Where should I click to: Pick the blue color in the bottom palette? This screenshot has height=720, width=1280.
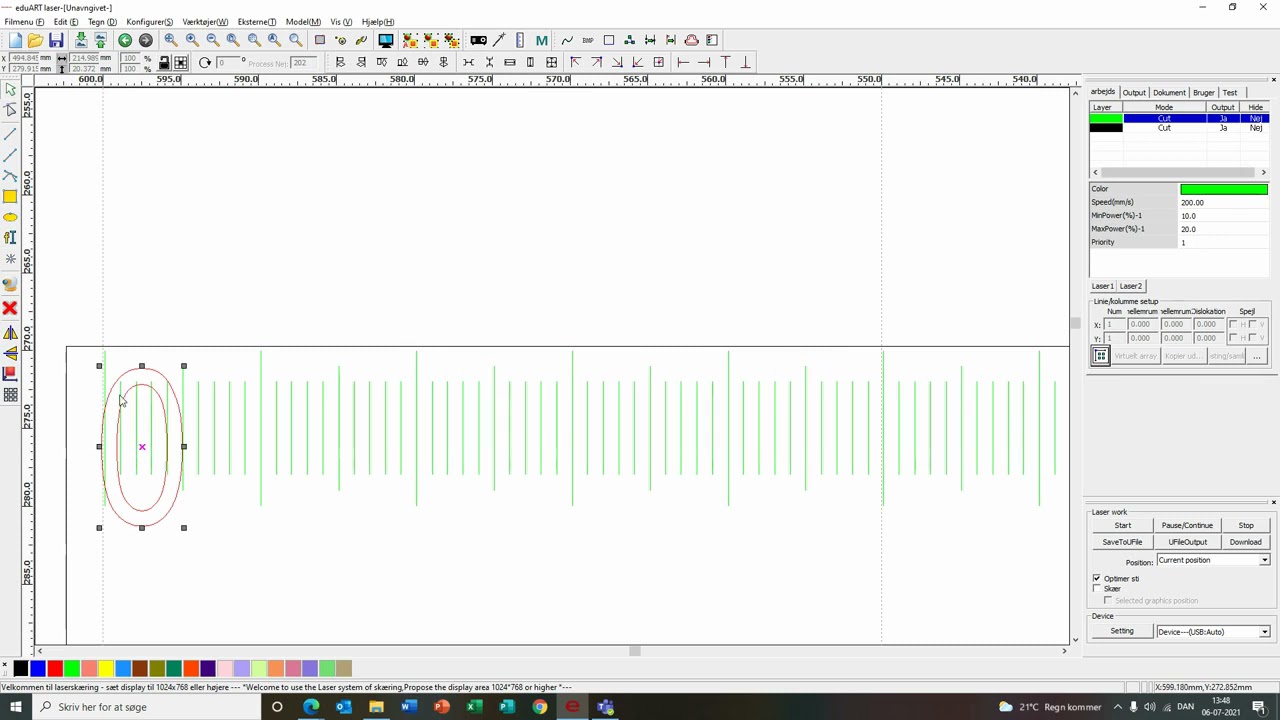[x=38, y=668]
